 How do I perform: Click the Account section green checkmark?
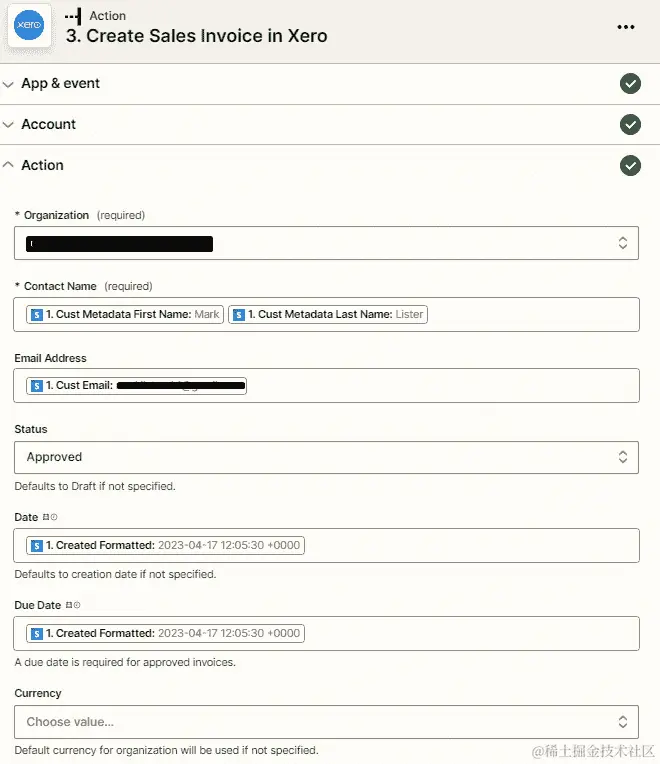coord(630,125)
